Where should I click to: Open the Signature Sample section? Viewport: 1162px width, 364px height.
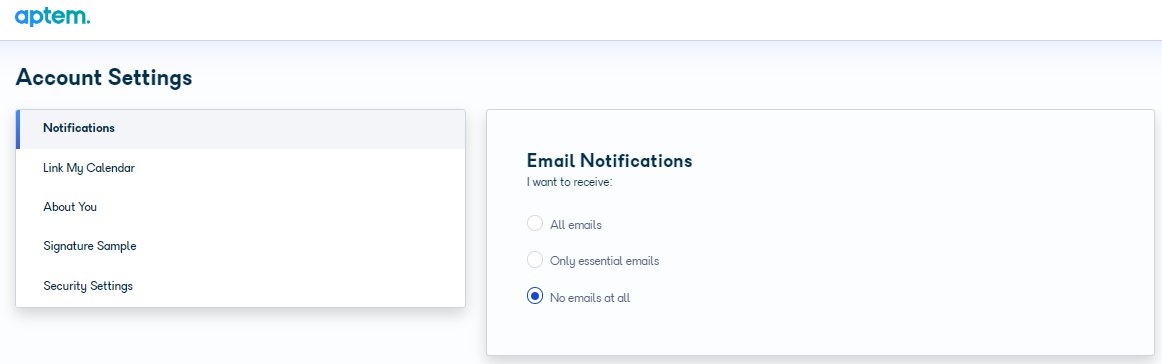click(241, 246)
